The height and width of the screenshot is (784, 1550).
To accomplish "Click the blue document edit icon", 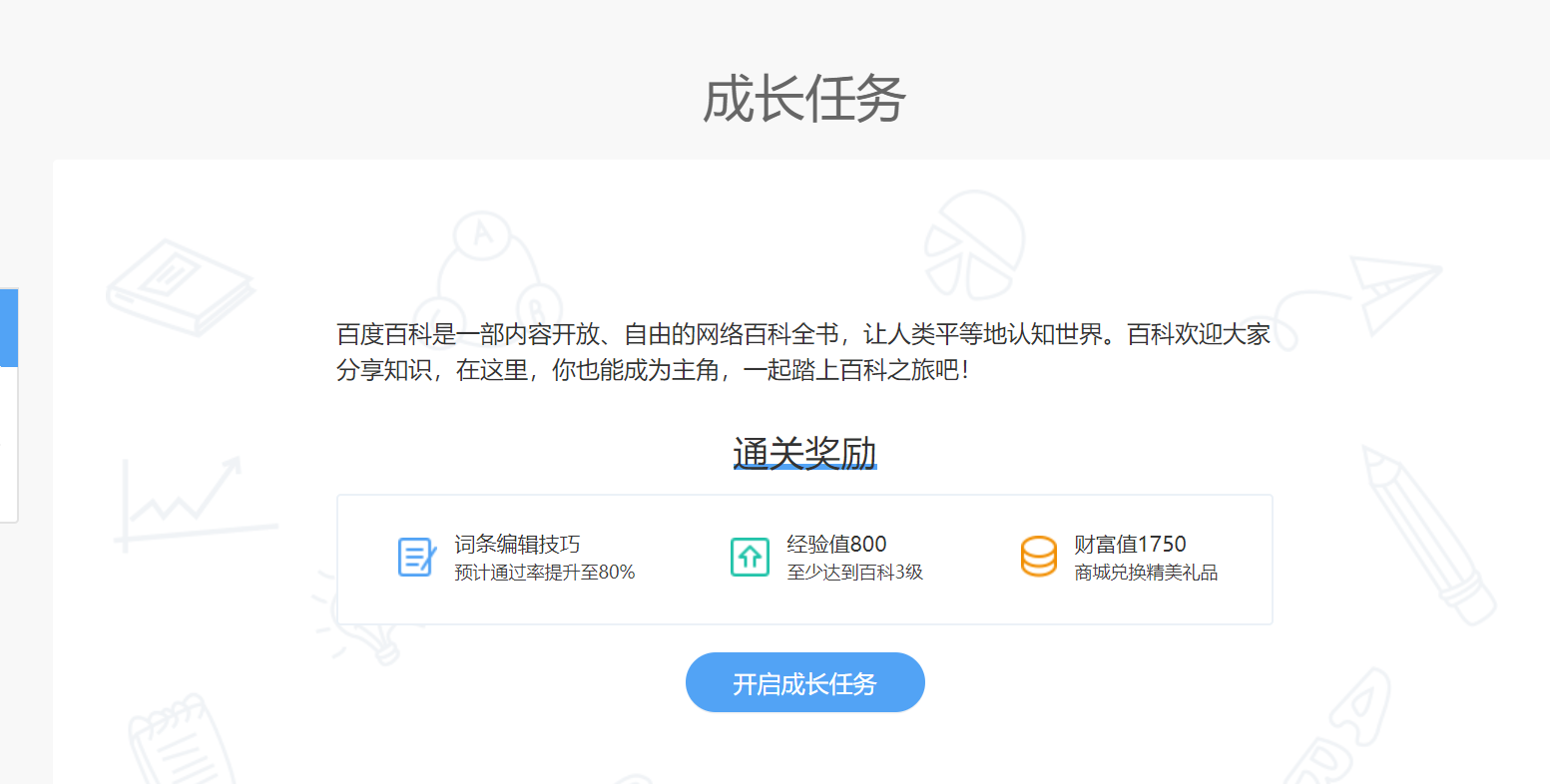I will coord(415,557).
